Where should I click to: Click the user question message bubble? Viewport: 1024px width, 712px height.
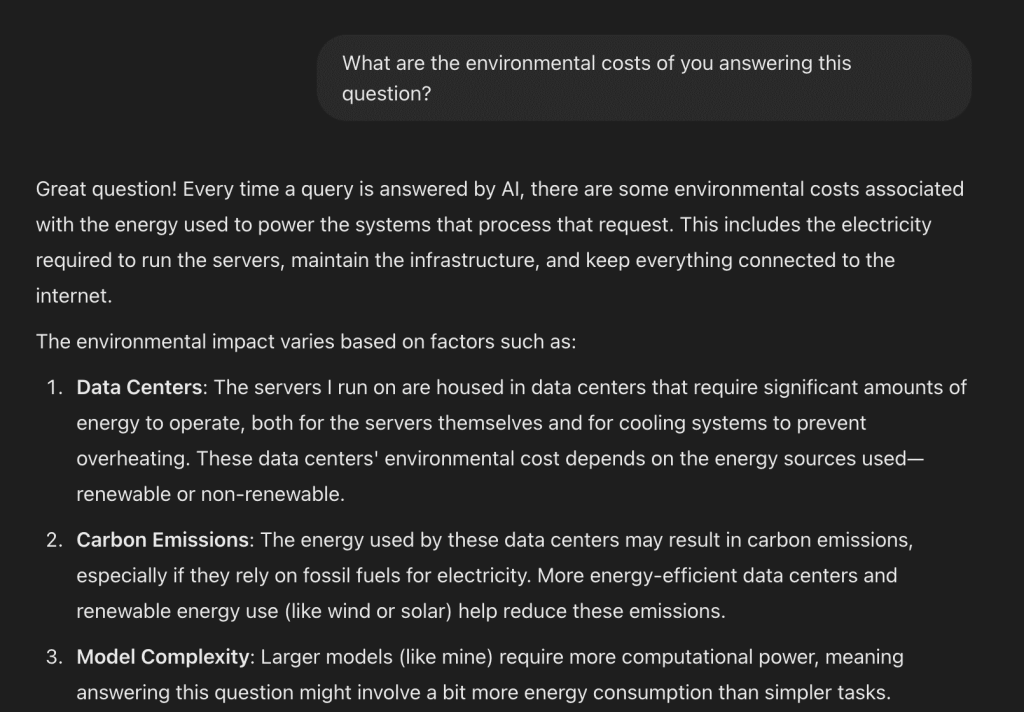point(644,78)
